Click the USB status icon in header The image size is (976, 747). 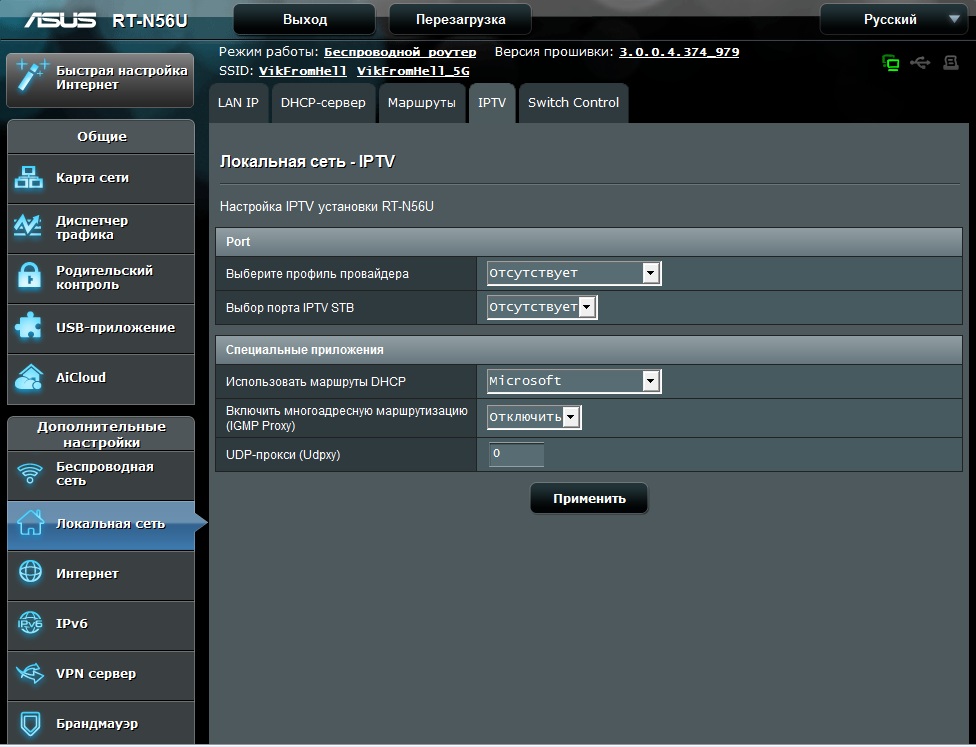click(x=920, y=63)
